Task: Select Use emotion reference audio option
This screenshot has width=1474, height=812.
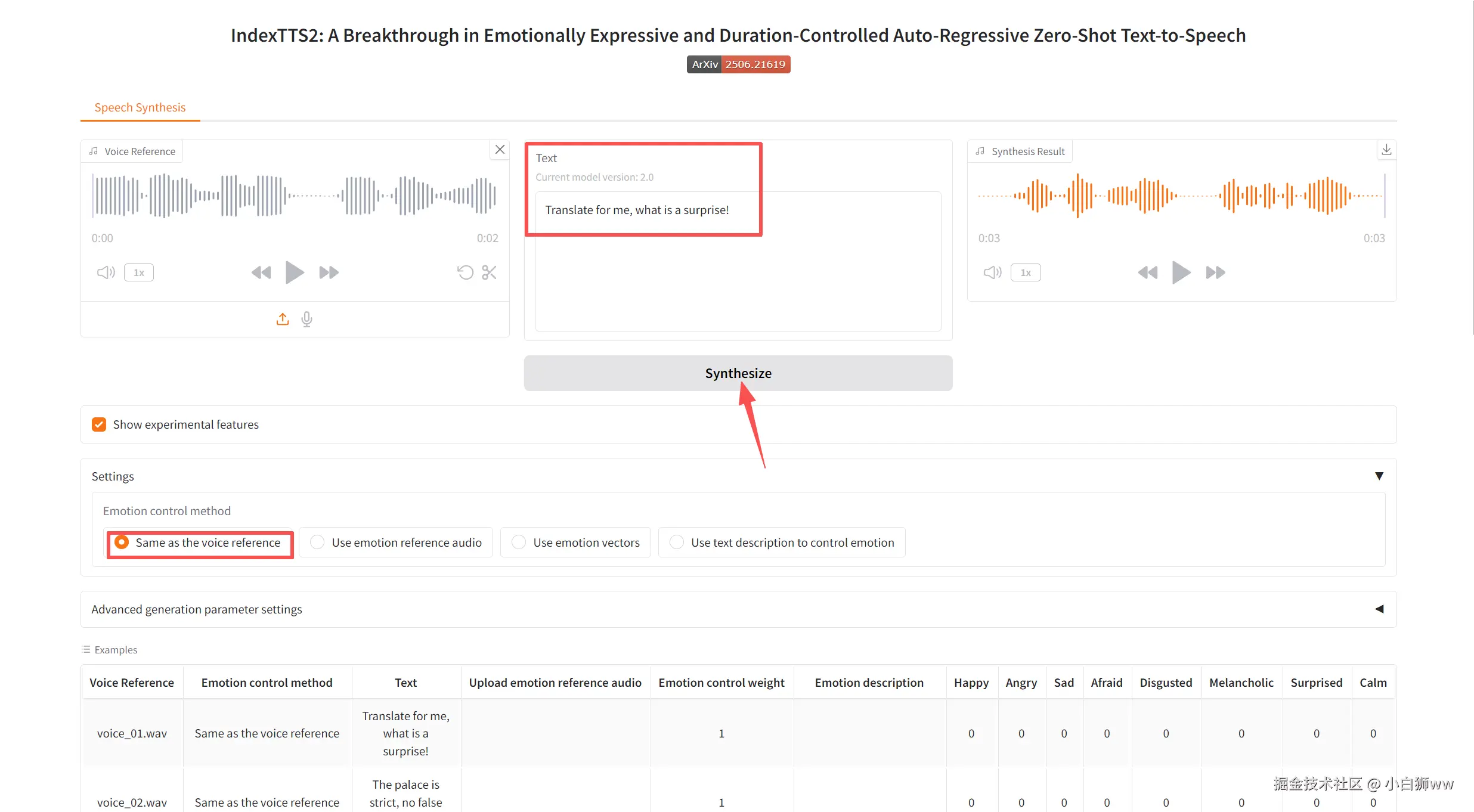Action: pos(318,542)
